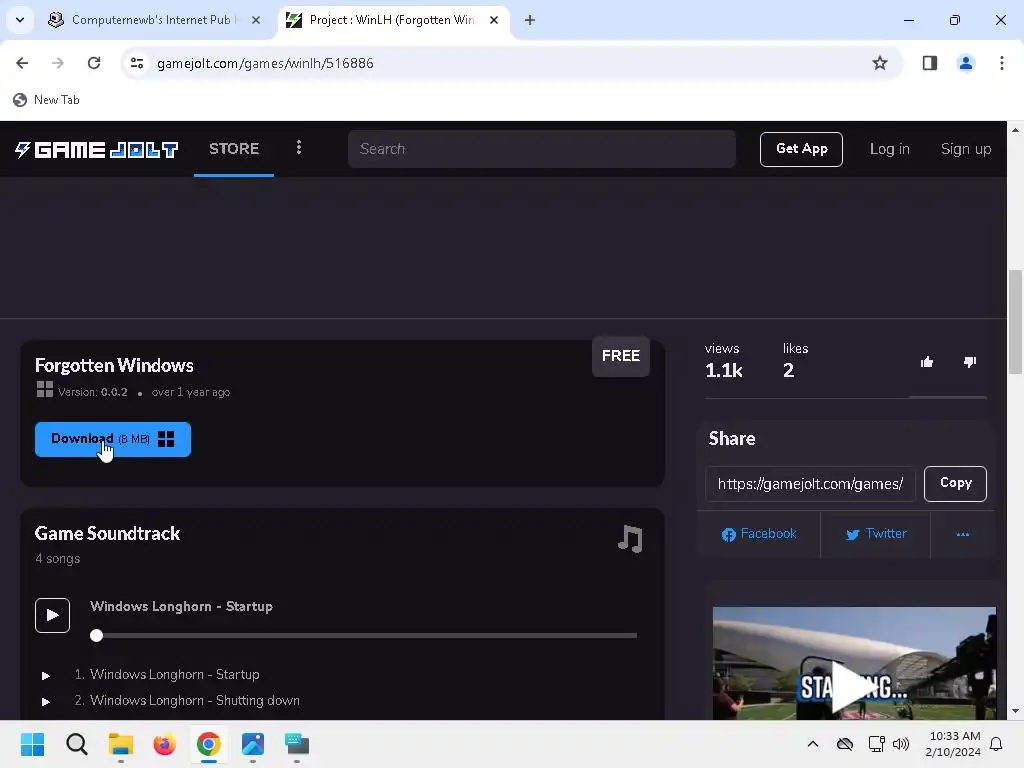Open the Chrome three-dot menu
The height and width of the screenshot is (768, 1024).
coord(1001,63)
